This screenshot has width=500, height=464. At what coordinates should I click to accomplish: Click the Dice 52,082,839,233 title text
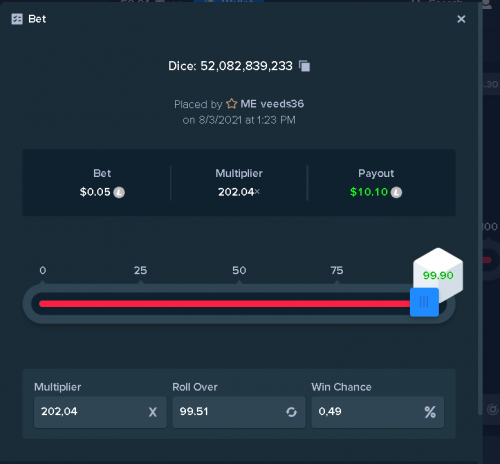point(230,66)
